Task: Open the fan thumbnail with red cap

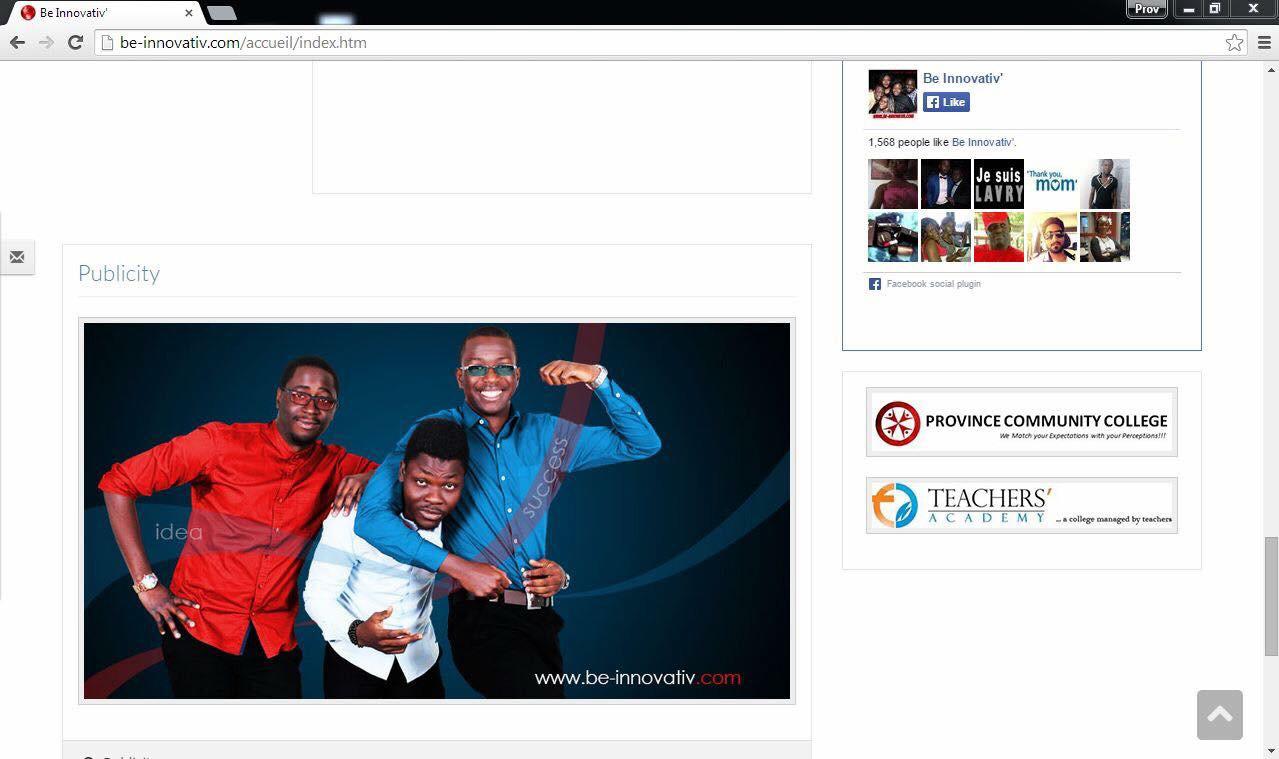Action: (999, 237)
